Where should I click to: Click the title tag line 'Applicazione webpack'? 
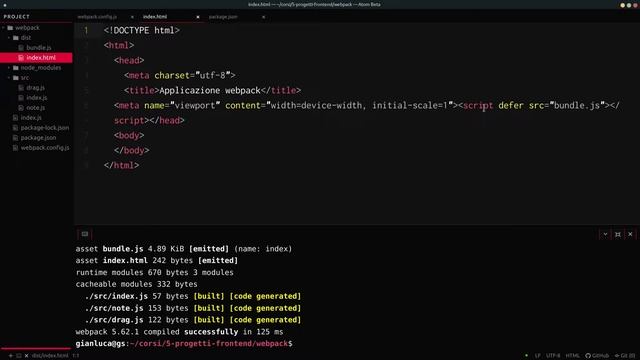click(x=213, y=91)
